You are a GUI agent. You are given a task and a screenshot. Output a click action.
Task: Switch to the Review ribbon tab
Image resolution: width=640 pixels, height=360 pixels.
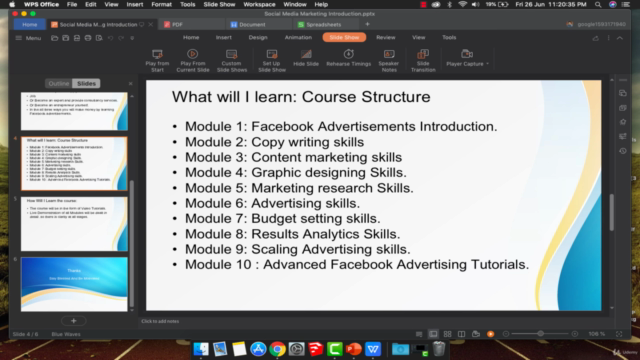click(x=386, y=38)
